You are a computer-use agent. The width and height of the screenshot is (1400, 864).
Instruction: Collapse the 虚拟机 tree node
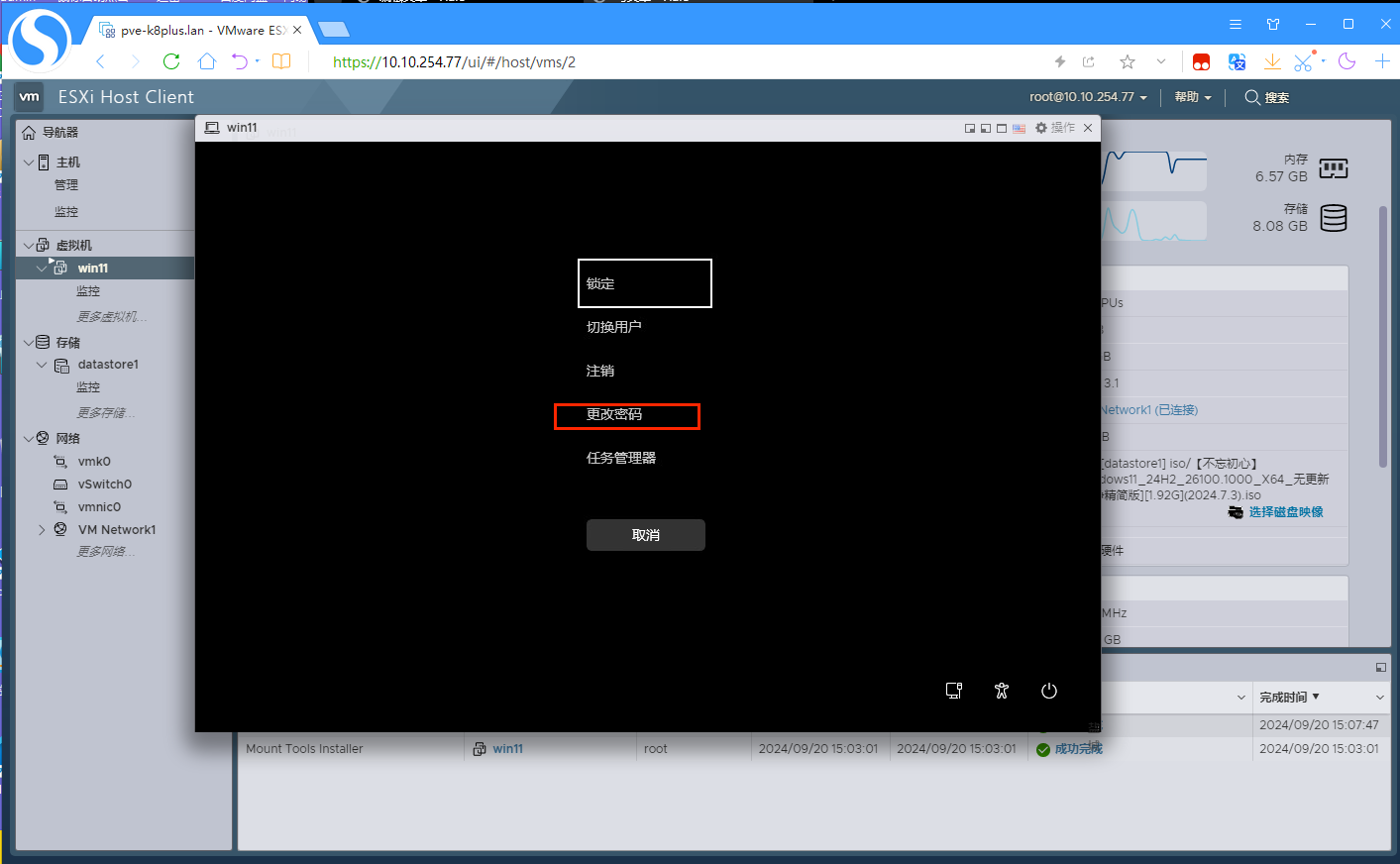coord(29,246)
